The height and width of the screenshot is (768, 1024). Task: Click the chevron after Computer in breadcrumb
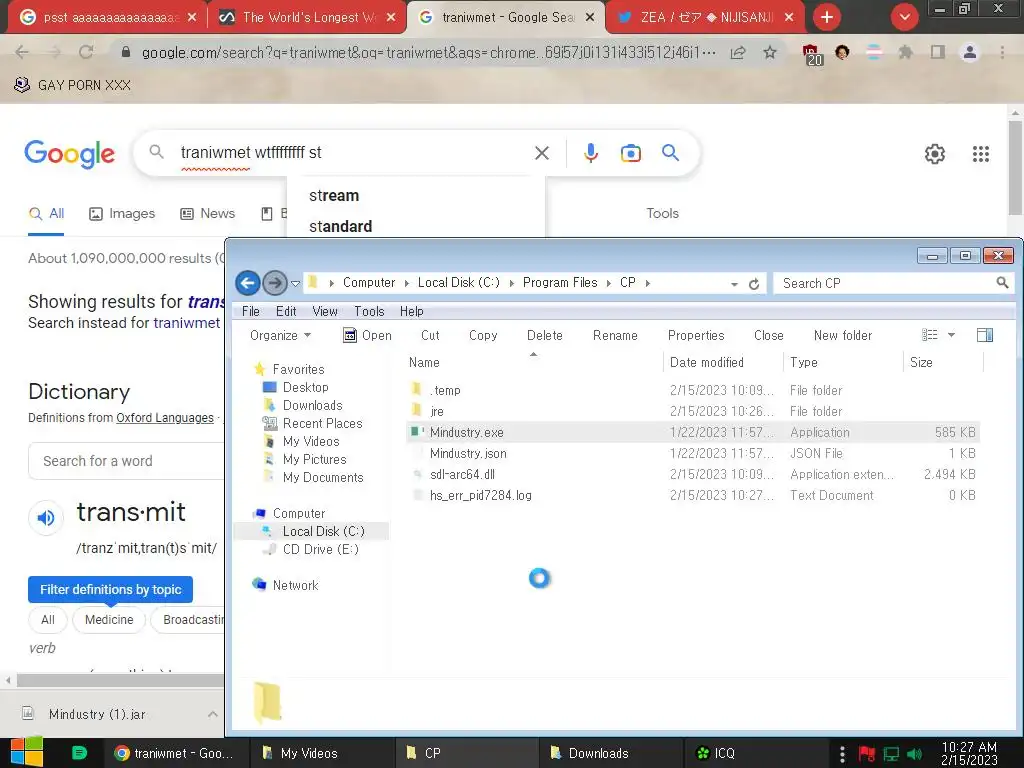click(406, 283)
